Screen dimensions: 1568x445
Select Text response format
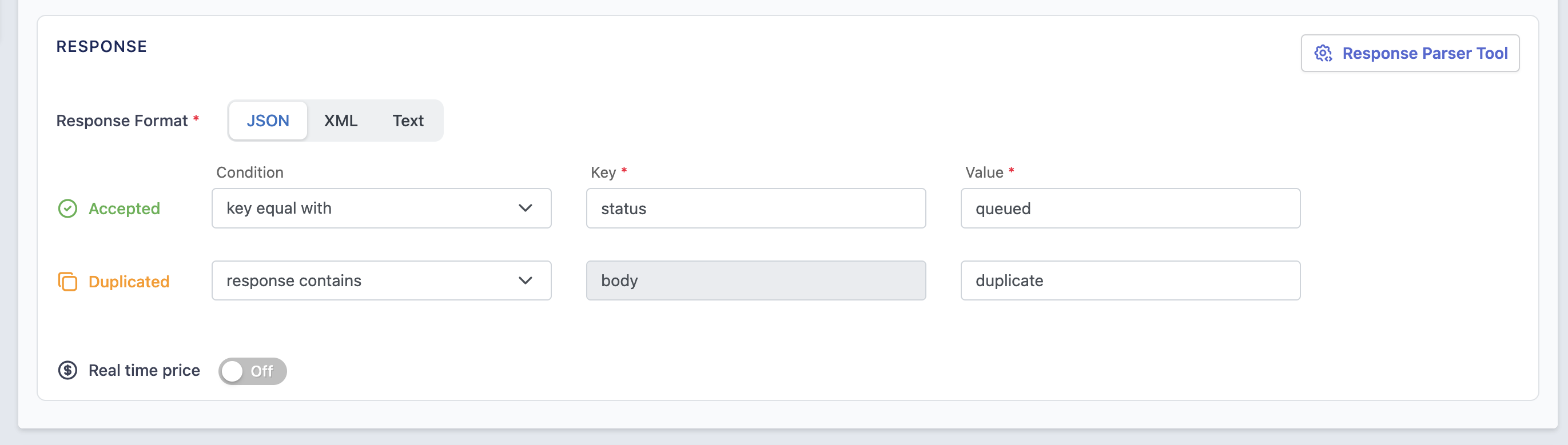[408, 121]
